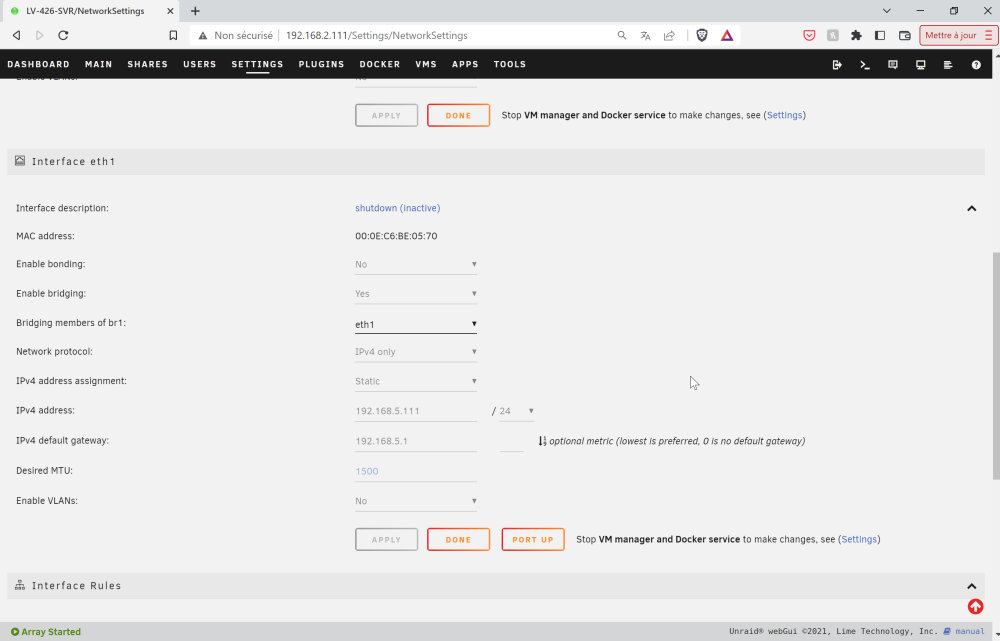Click the red back-to-top arrow icon

(x=975, y=607)
